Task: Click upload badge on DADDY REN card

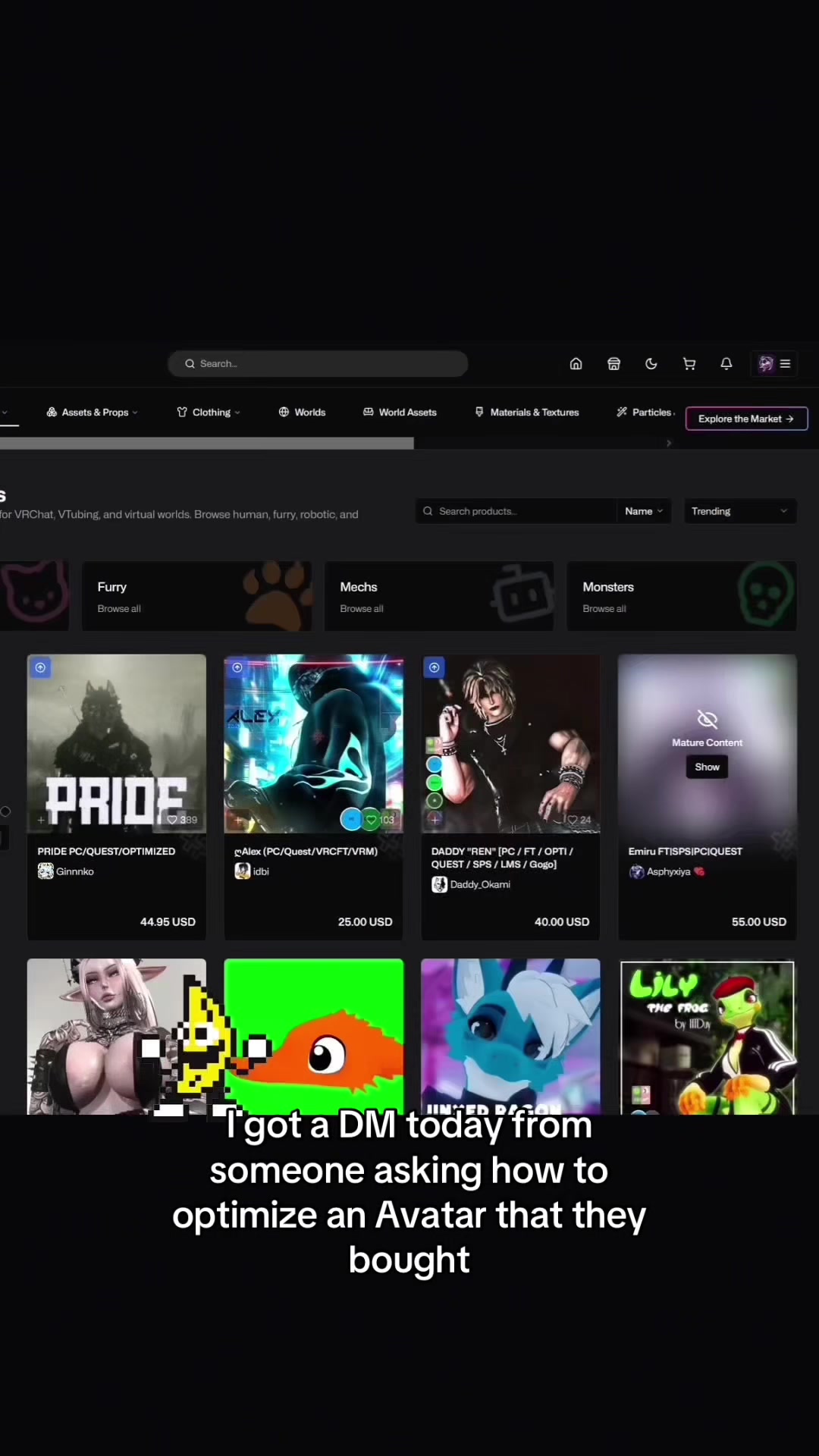Action: pyautogui.click(x=434, y=667)
